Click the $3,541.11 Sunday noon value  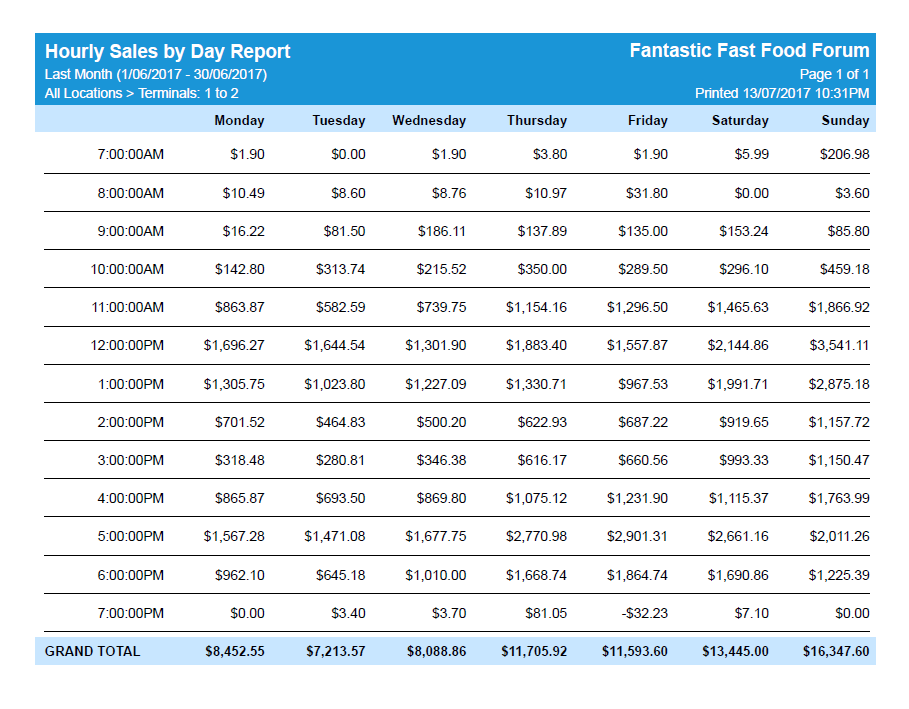tap(838, 346)
